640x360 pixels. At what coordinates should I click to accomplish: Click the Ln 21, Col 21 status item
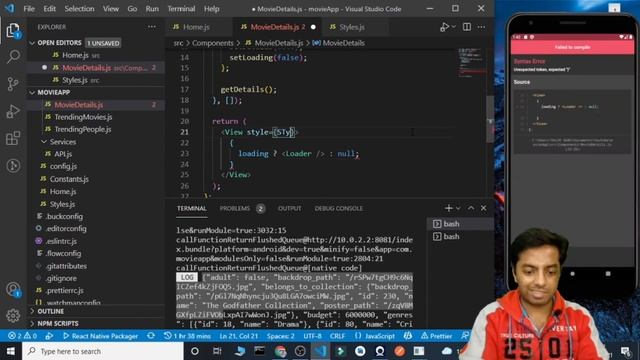(238, 336)
